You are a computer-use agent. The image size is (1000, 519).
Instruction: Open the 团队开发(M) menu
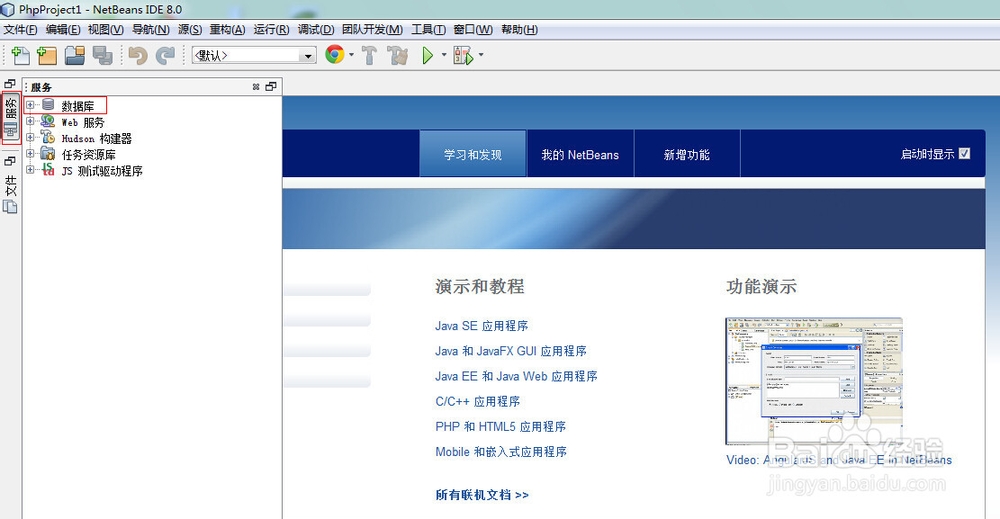[x=372, y=29]
